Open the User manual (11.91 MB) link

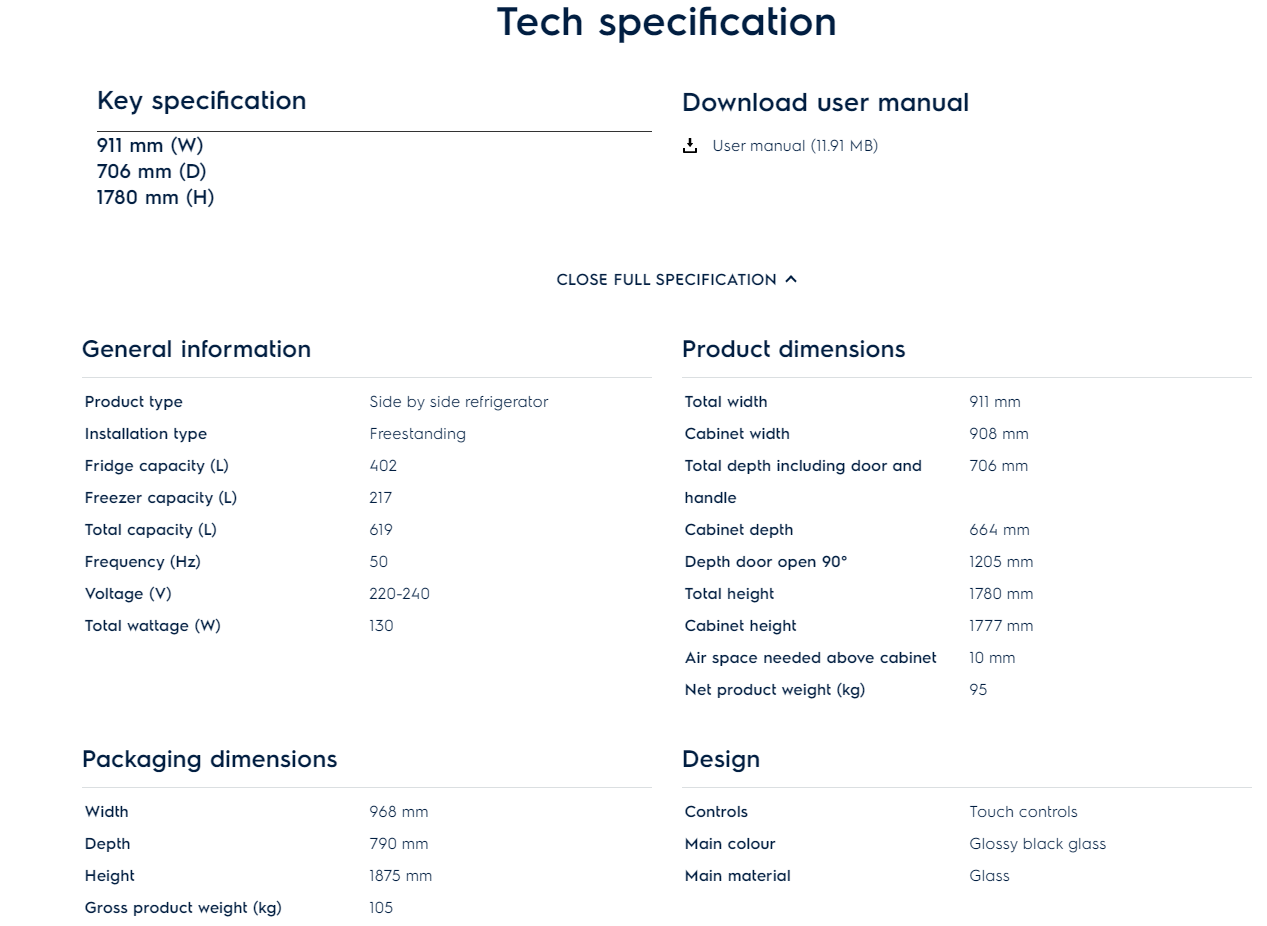(794, 146)
